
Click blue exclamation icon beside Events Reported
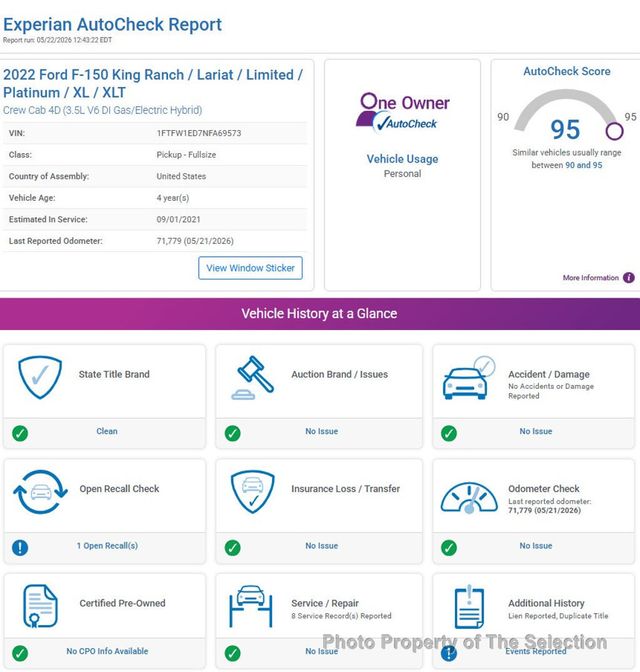point(449,653)
